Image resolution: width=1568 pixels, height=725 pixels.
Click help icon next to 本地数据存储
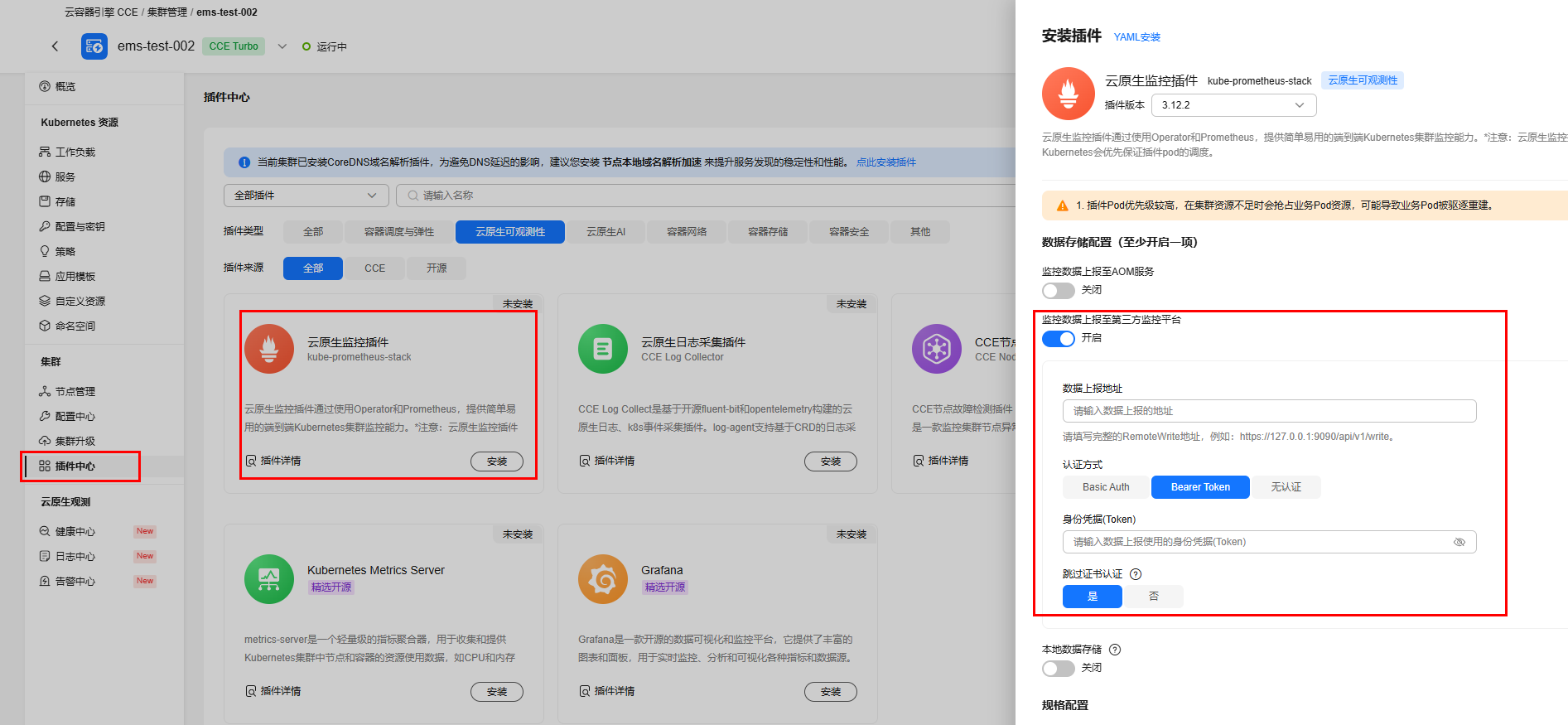pyautogui.click(x=1115, y=650)
